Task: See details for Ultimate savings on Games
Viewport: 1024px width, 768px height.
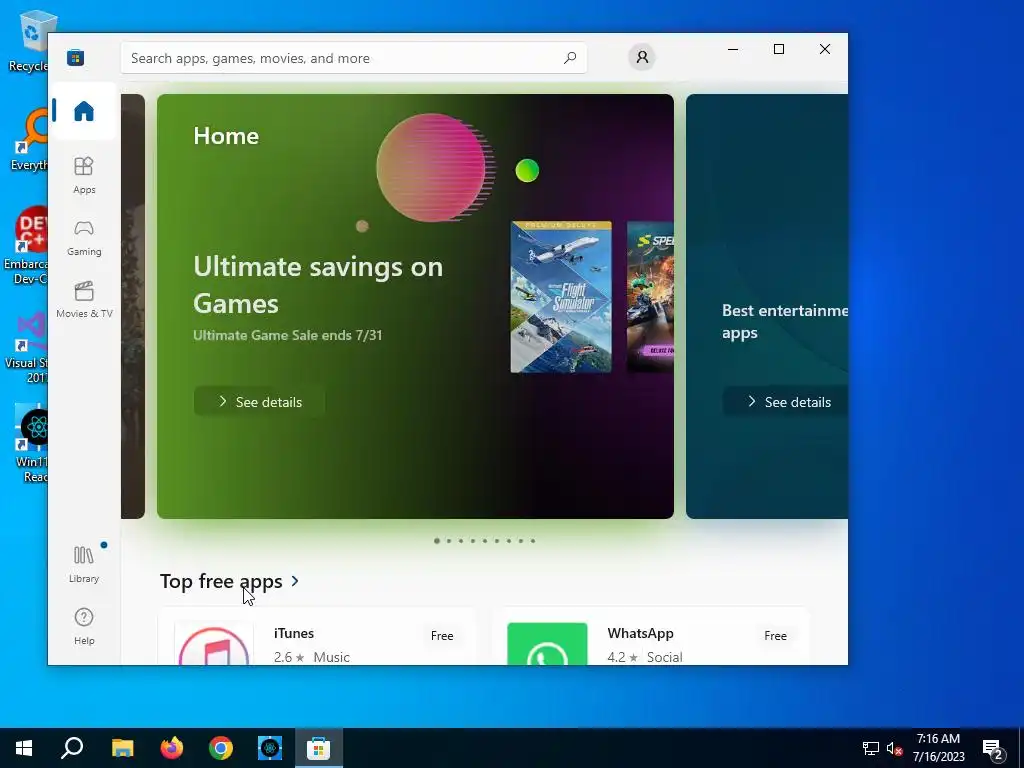Action: tap(259, 402)
